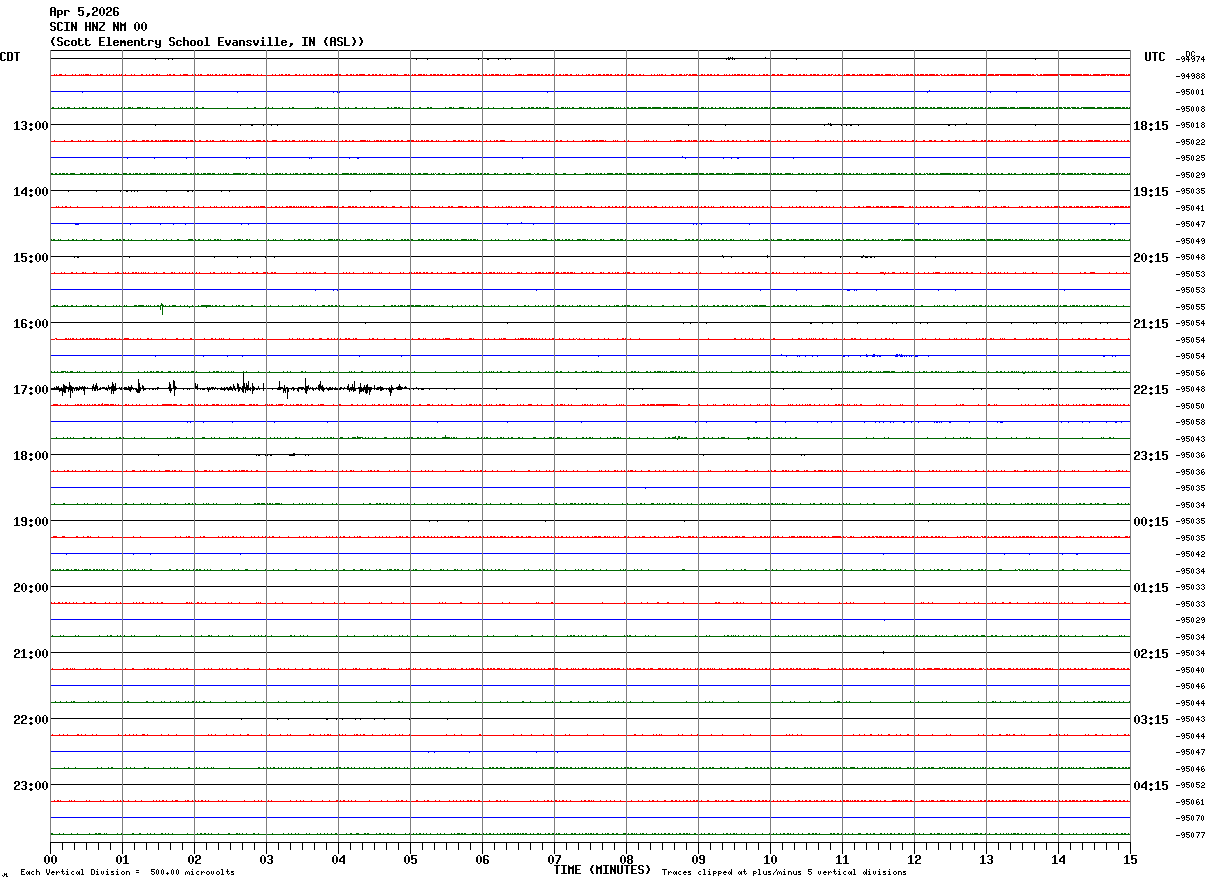Click minute marker 10 on the bottom axis
The image size is (1210, 886).
tap(770, 859)
